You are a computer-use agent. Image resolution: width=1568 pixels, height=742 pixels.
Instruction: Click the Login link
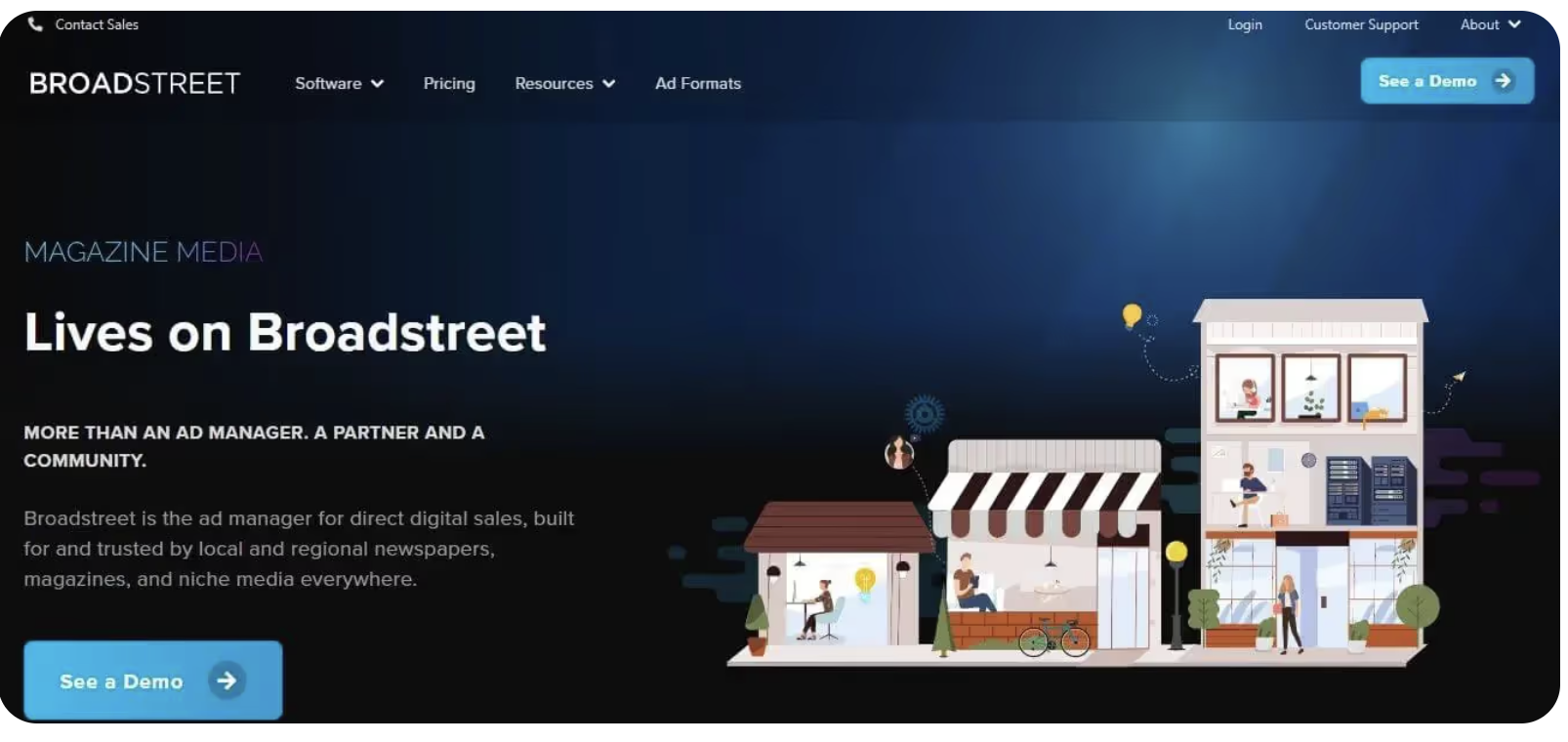(x=1245, y=24)
